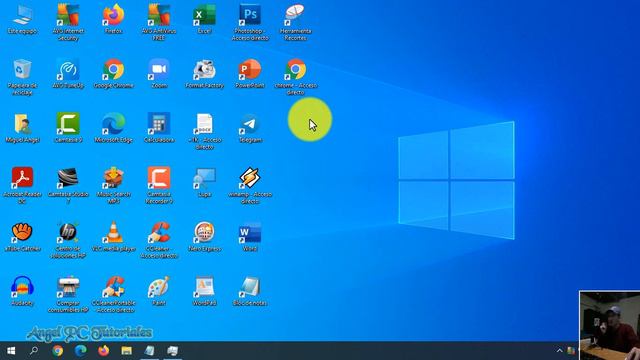Open Centro de soluciones HP shortcut
Image resolution: width=640 pixels, height=360 pixels.
pos(68,240)
